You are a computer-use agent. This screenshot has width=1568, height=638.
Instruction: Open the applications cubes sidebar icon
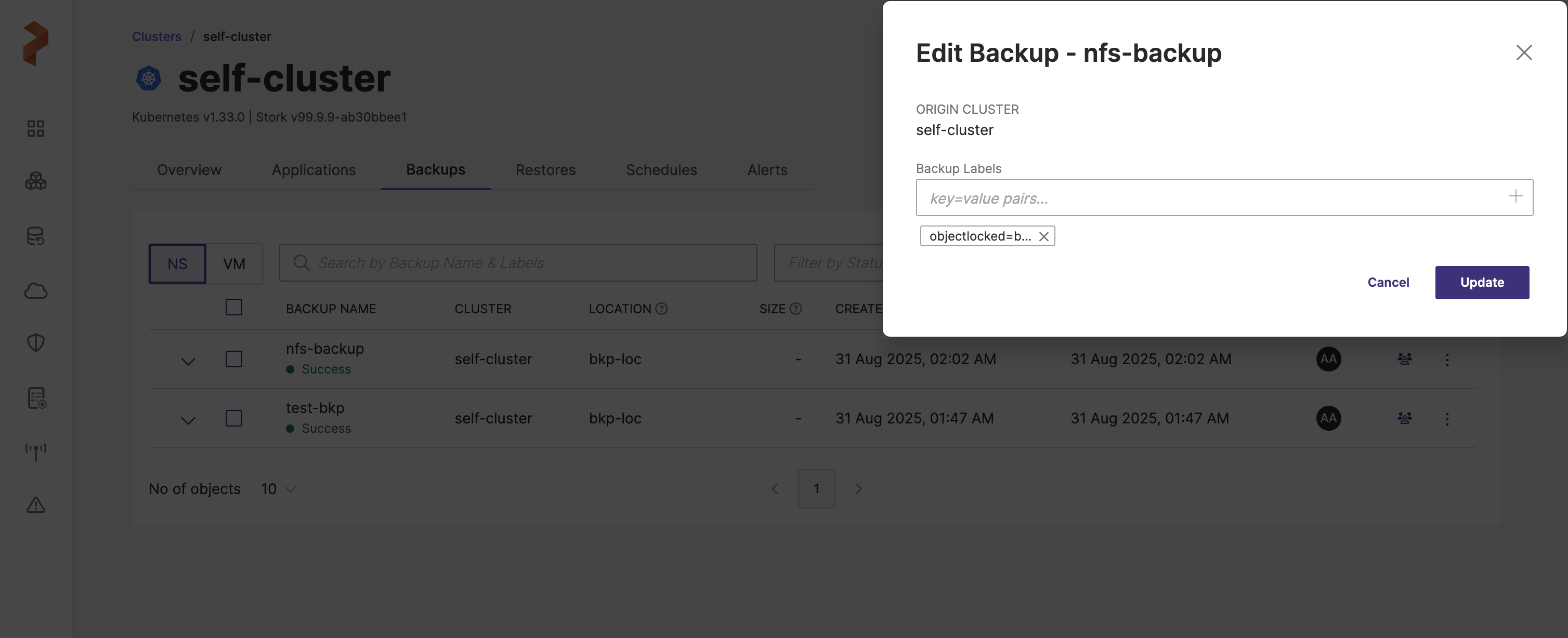[36, 181]
